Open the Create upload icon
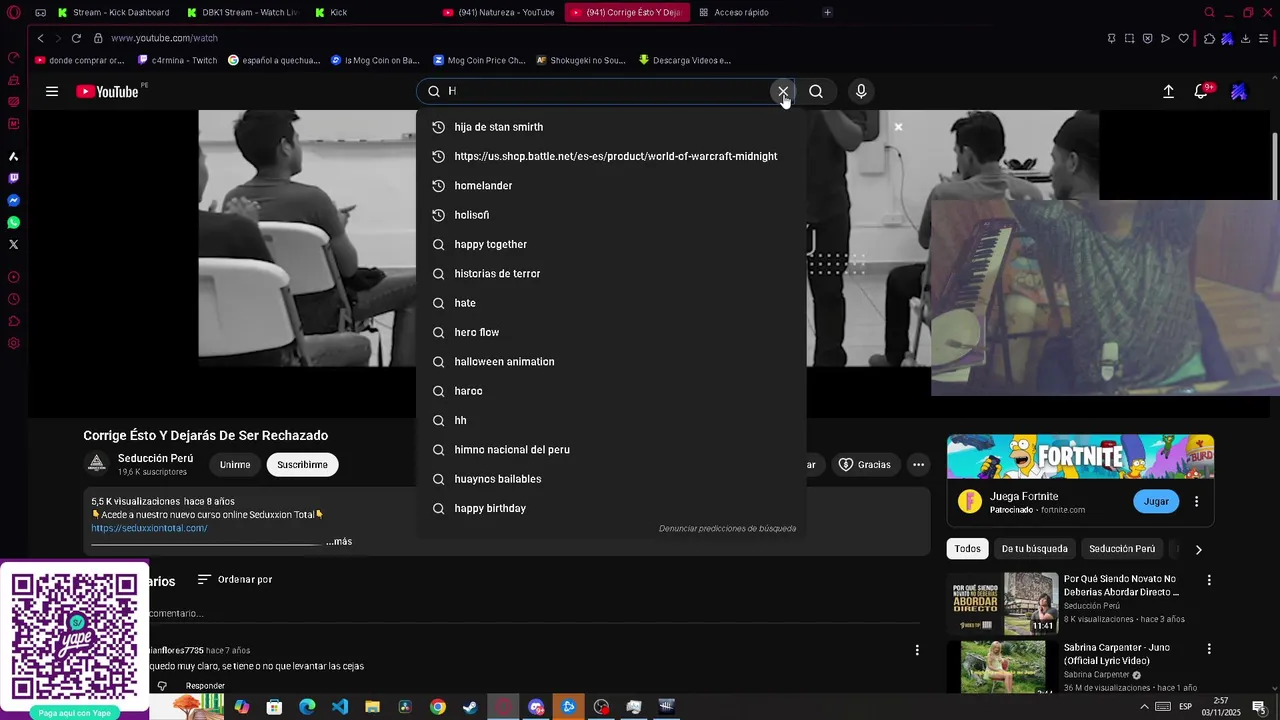 [x=1168, y=91]
